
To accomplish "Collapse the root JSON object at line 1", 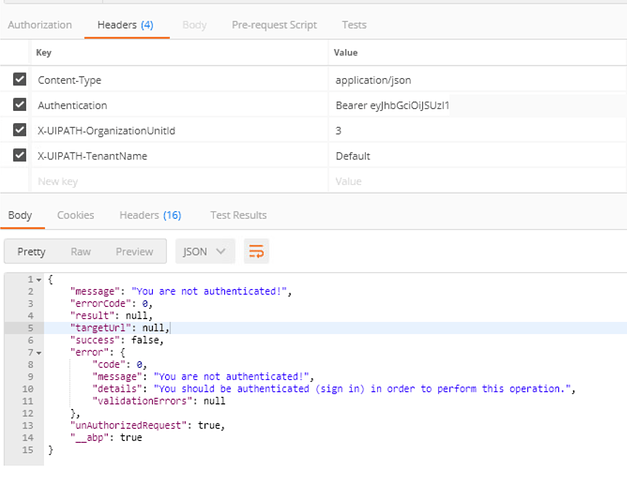I will click(38, 279).
